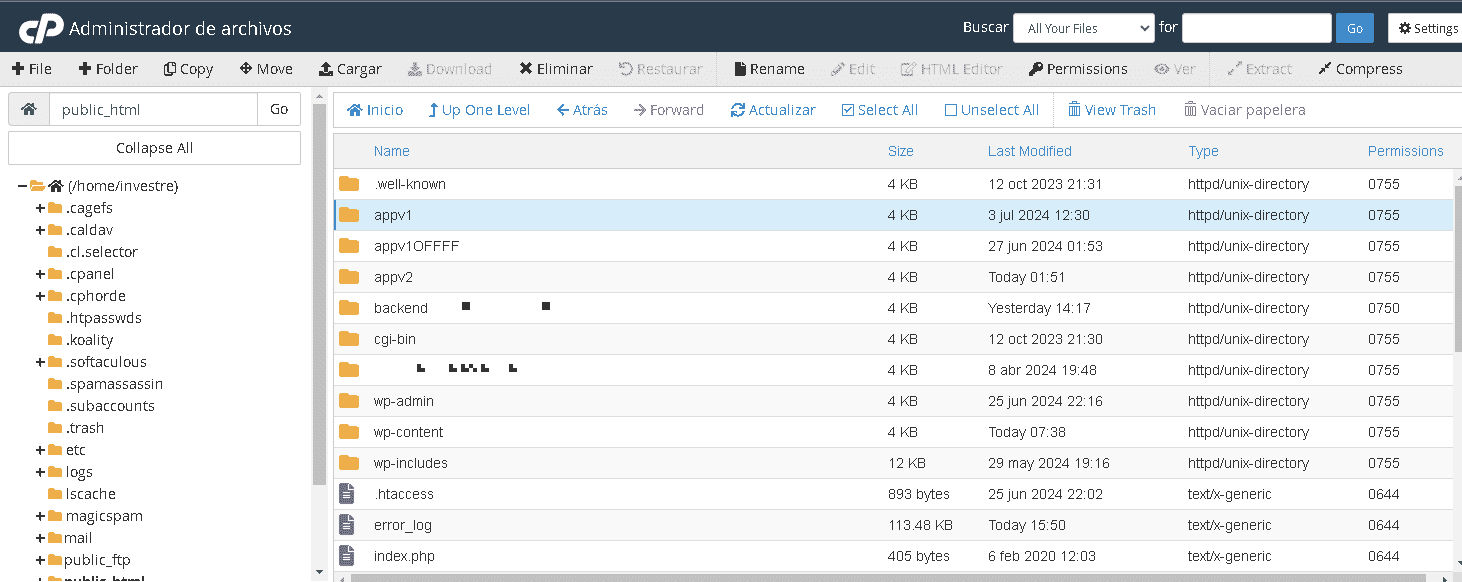This screenshot has height=582, width=1462.
Task: Open the All Your Files search dropdown
Action: pyautogui.click(x=1084, y=28)
